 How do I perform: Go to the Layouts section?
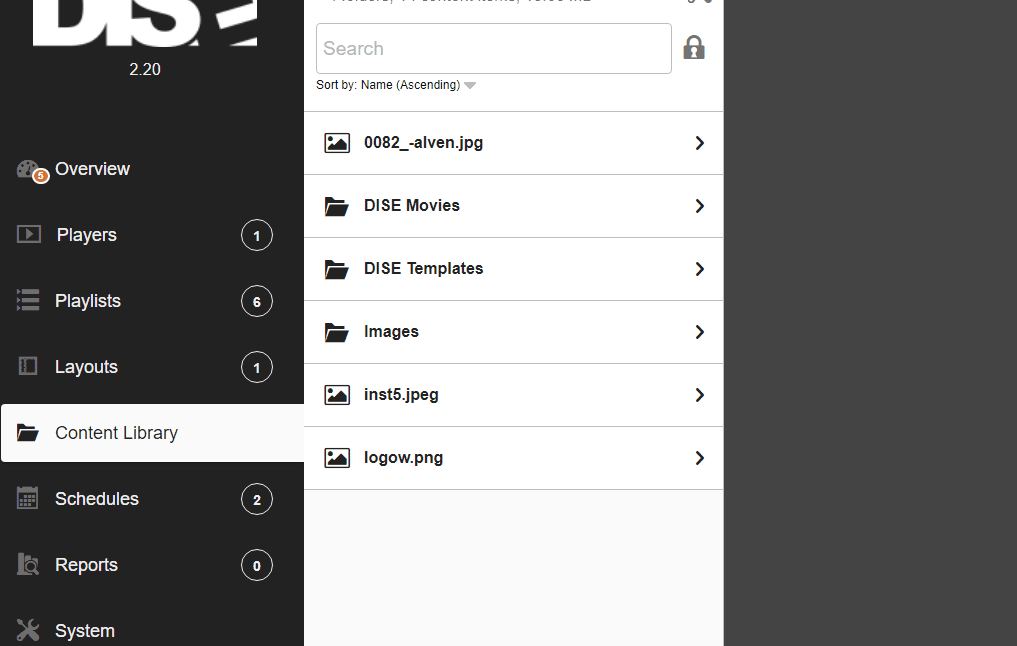click(x=152, y=367)
